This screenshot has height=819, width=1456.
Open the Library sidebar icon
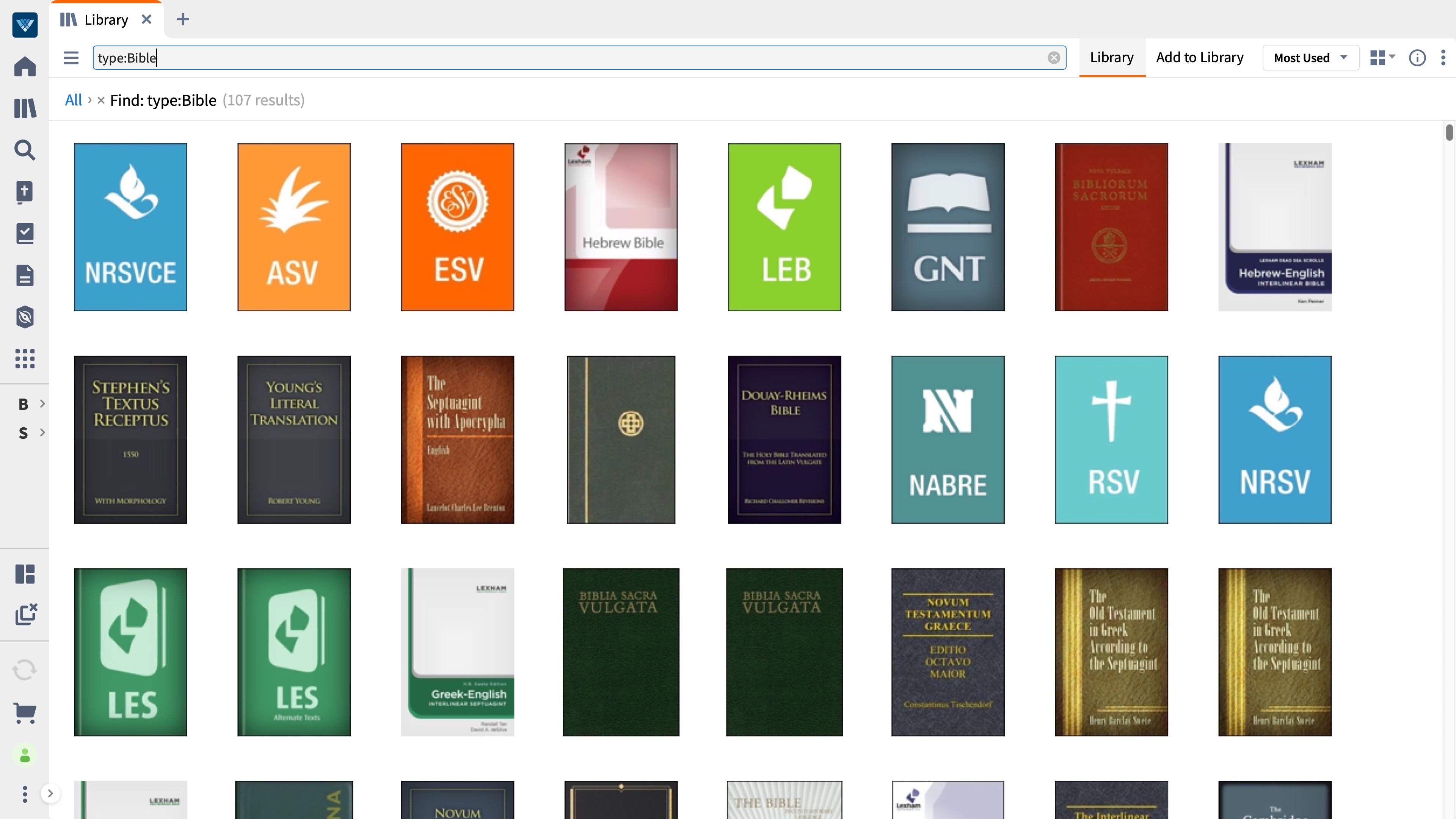[25, 108]
